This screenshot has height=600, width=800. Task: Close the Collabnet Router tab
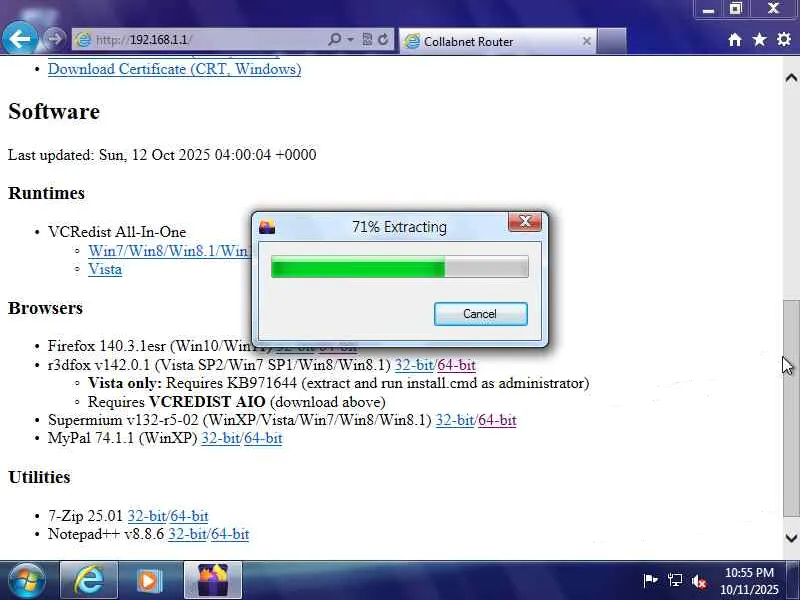pyautogui.click(x=587, y=41)
